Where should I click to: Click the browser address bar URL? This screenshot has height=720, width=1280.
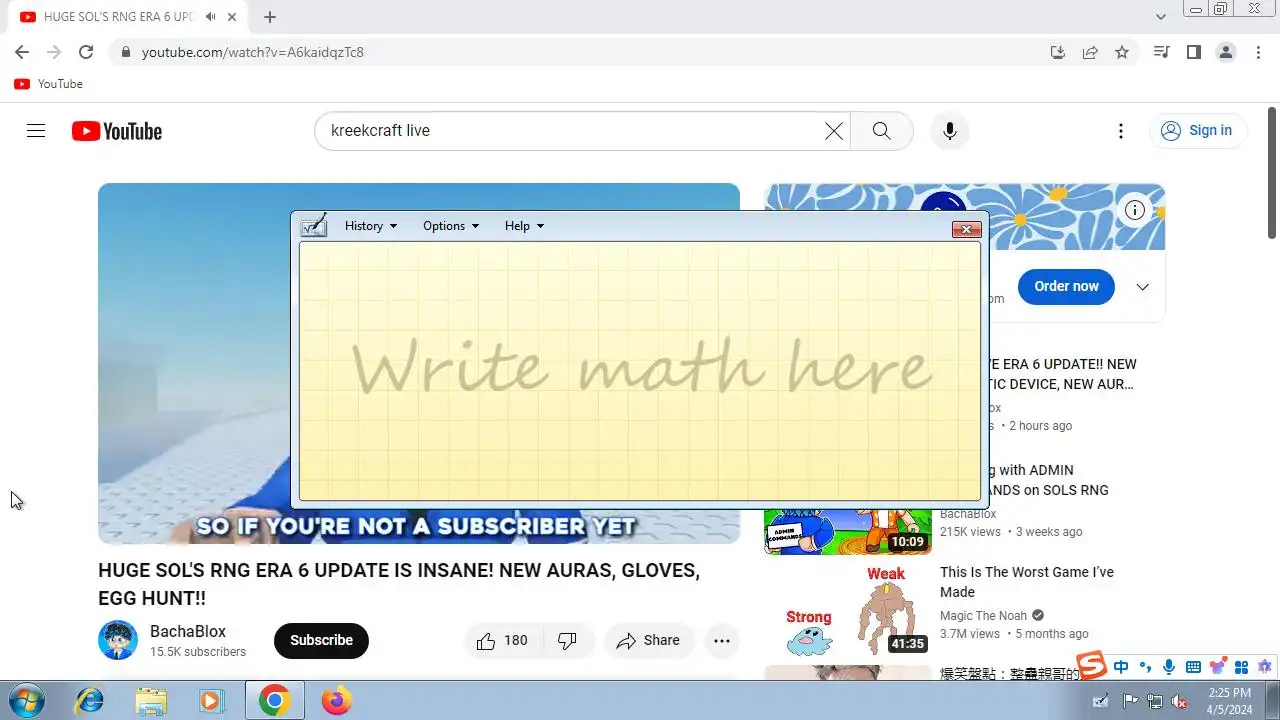click(x=253, y=52)
